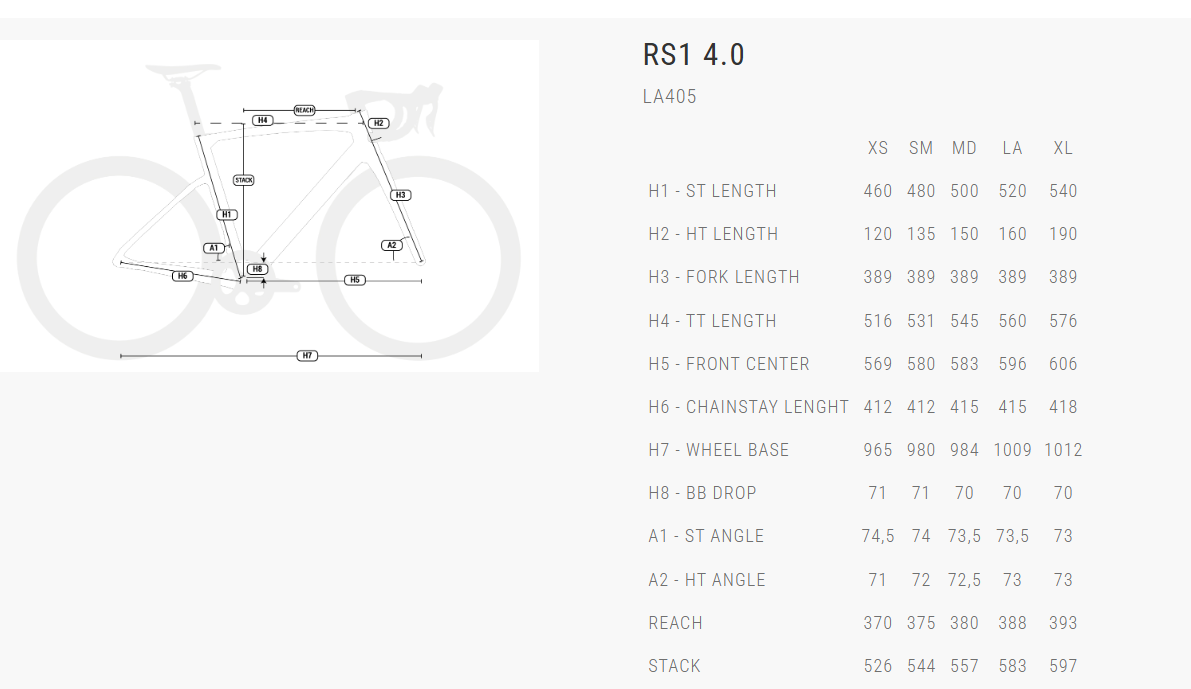Click the bike geometry diagram's saddle

182,71
